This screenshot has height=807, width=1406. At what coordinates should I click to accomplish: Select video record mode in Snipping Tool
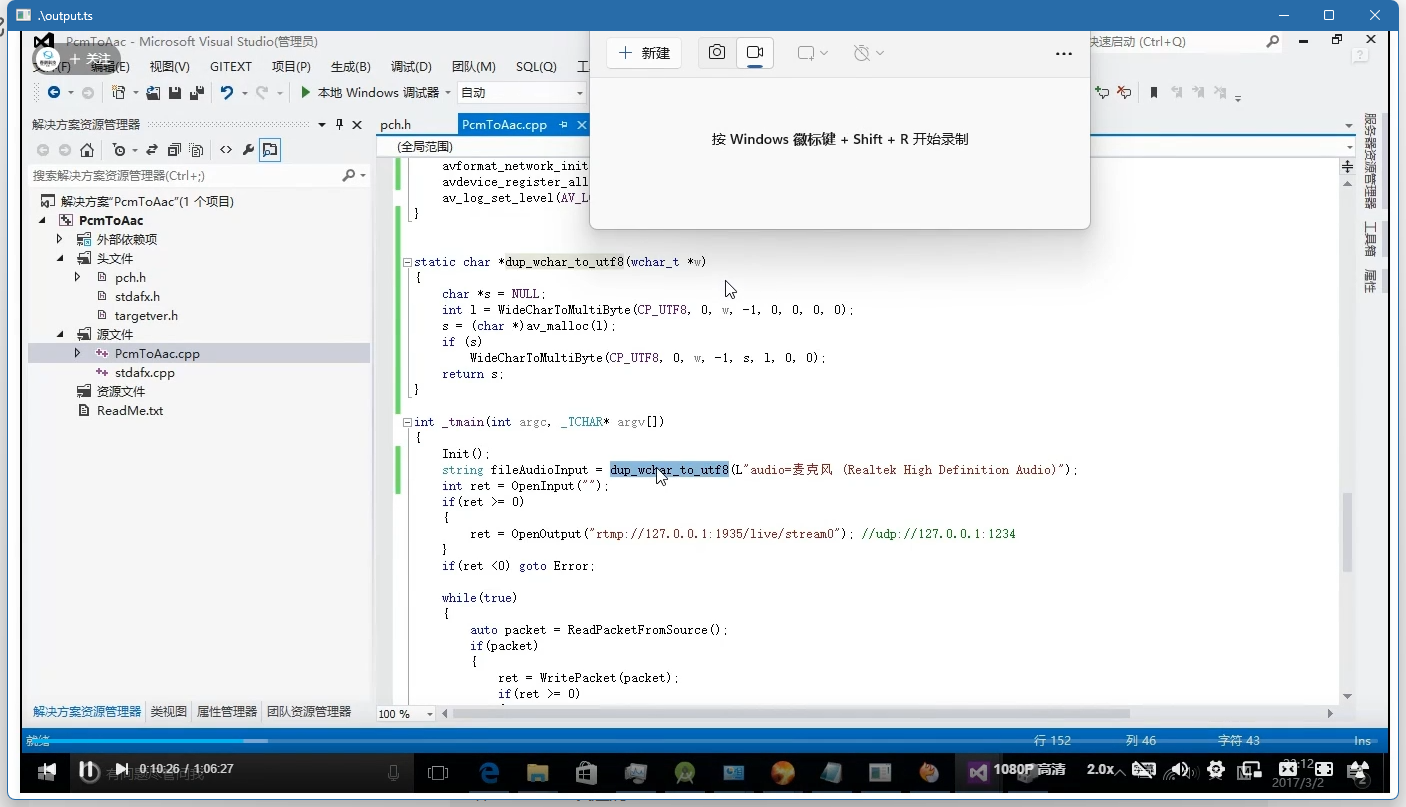coord(755,53)
